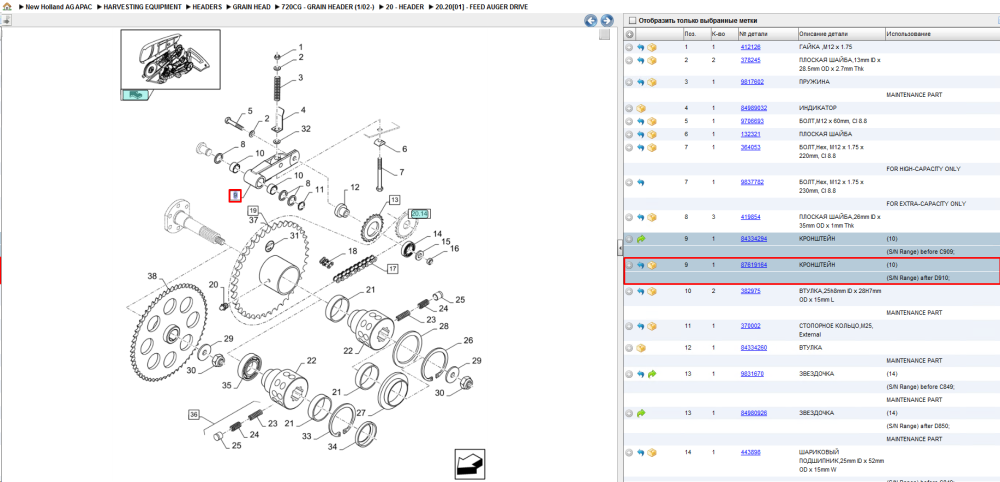Click the large arrow icon at diagram bottom

pos(470,464)
